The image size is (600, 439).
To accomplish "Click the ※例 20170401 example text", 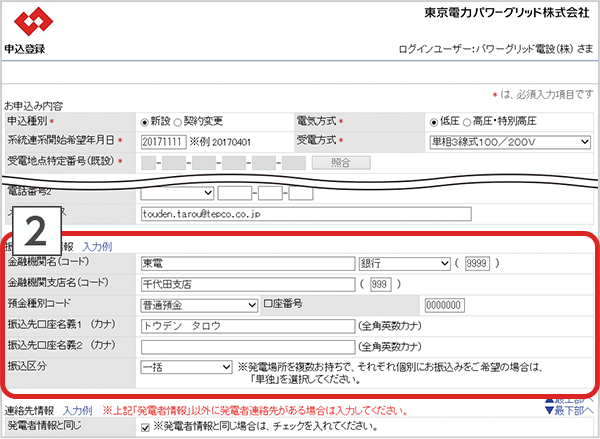I will point(220,142).
